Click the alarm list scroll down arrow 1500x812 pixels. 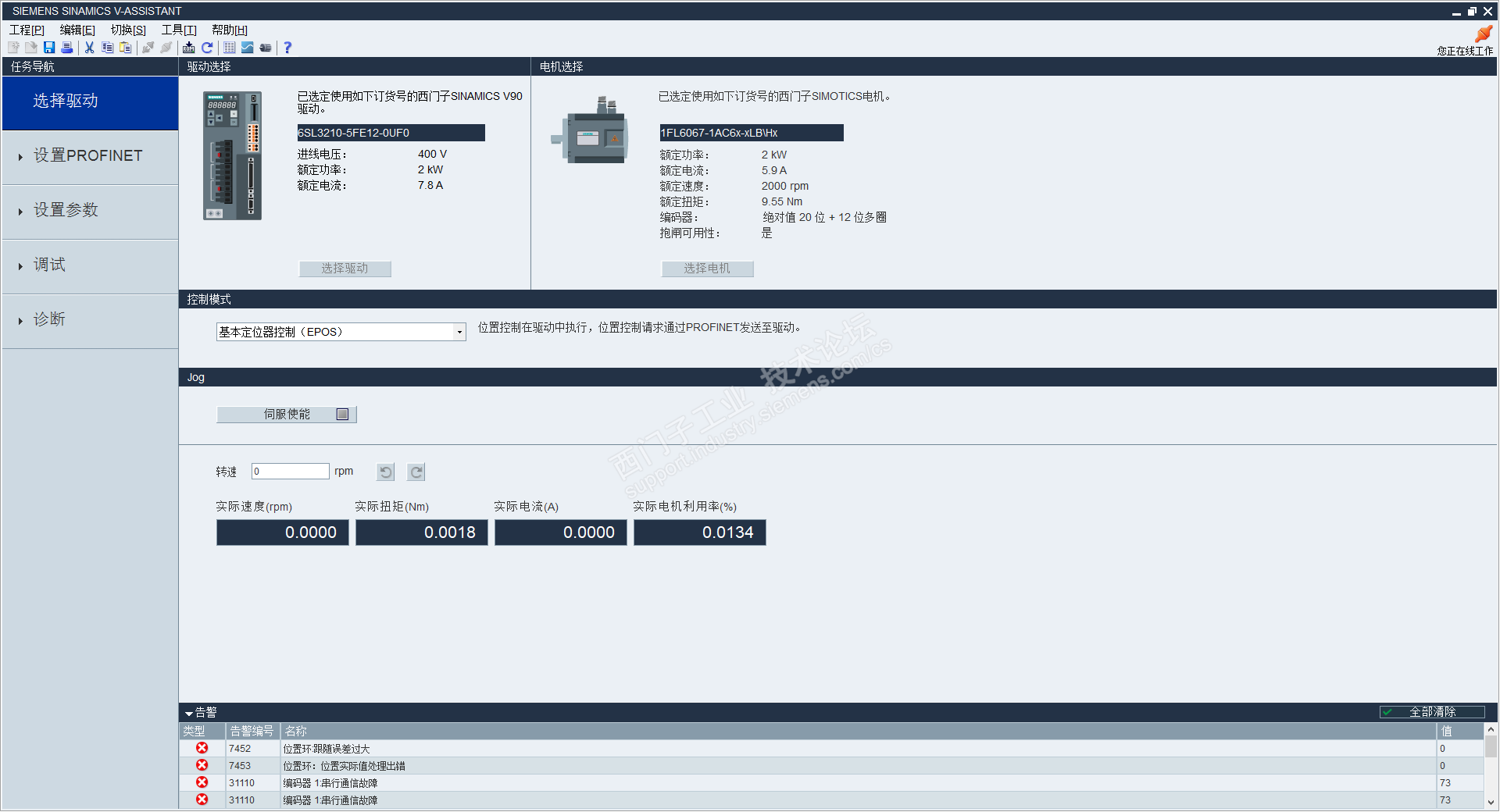point(1491,802)
